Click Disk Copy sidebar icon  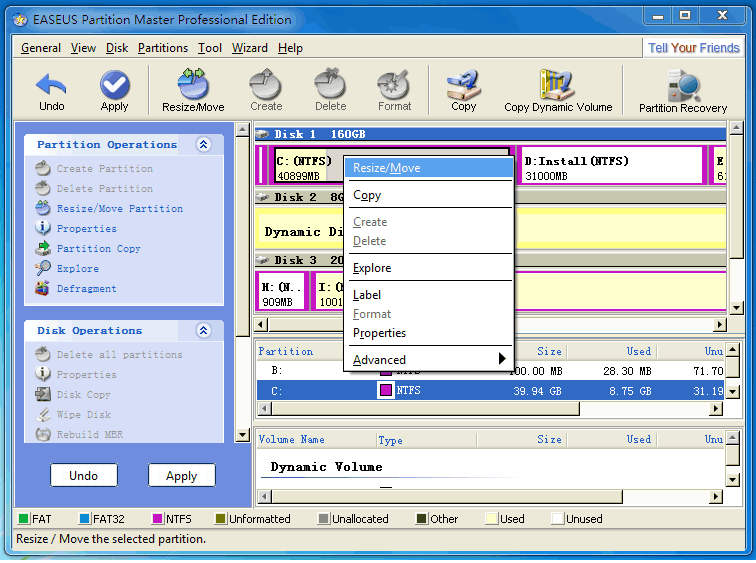[43, 394]
